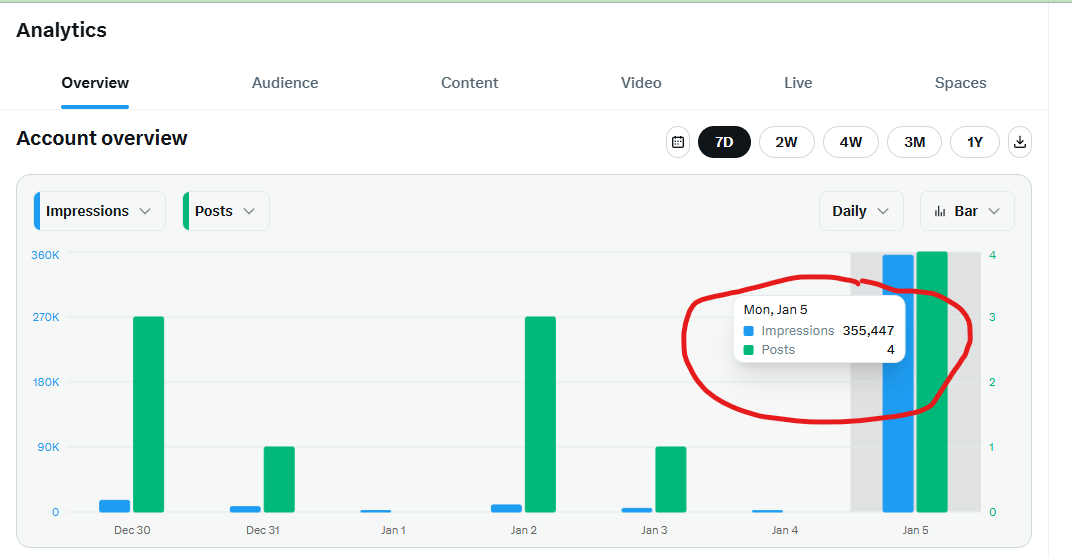The image size is (1072, 557).
Task: Expand the Daily granularity dropdown
Action: [861, 211]
